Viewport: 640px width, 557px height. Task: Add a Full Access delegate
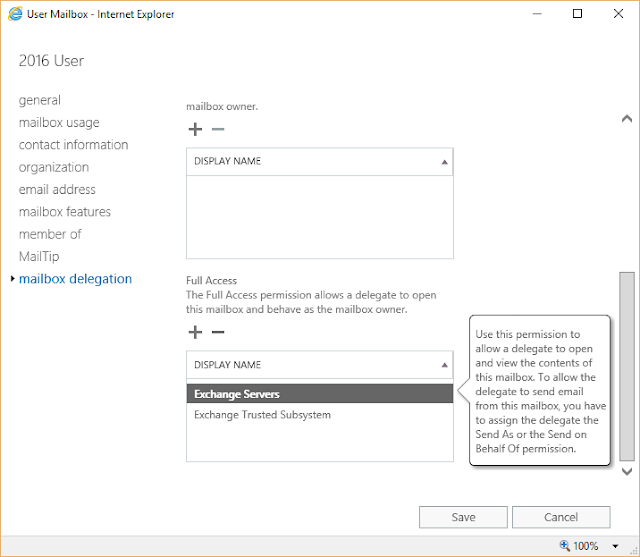point(195,332)
